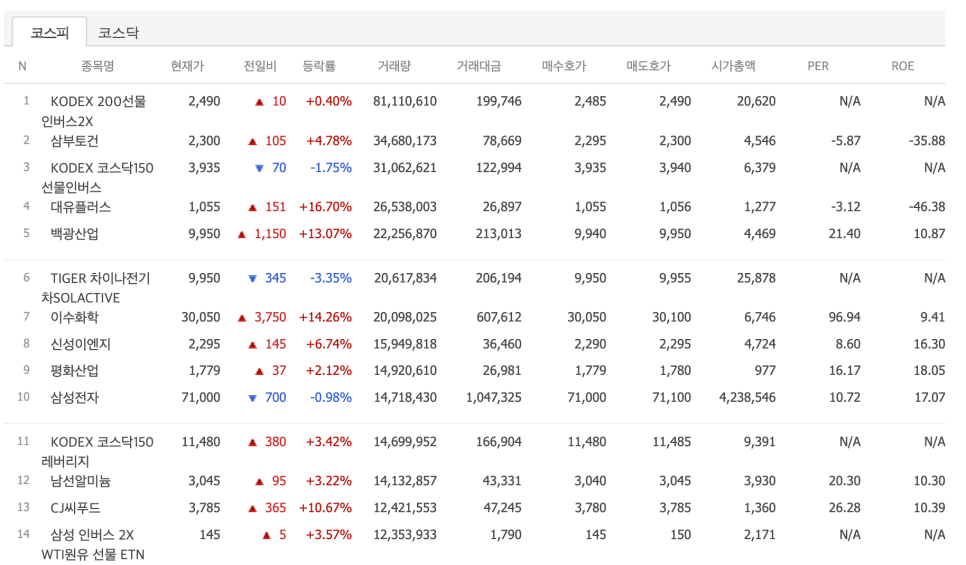Select the -1.75% change rate value
The width and height of the screenshot is (966, 565).
click(x=331, y=168)
